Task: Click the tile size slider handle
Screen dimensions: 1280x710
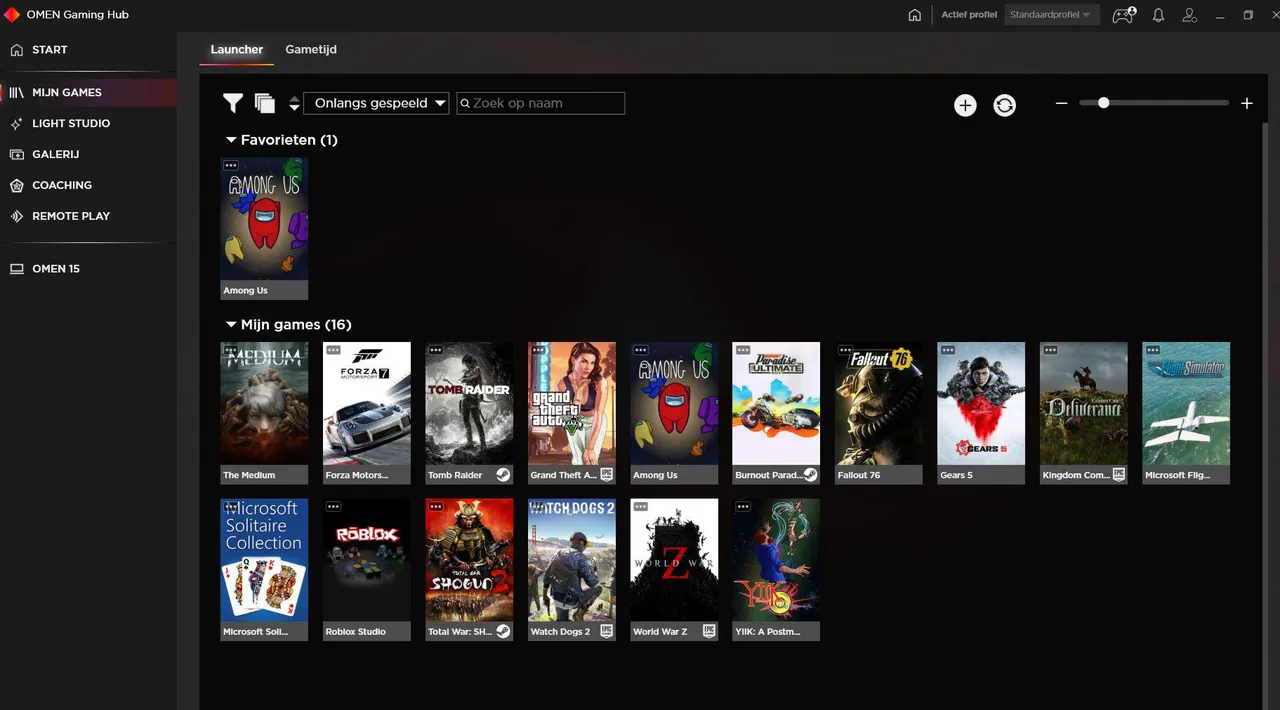Action: 1103,103
